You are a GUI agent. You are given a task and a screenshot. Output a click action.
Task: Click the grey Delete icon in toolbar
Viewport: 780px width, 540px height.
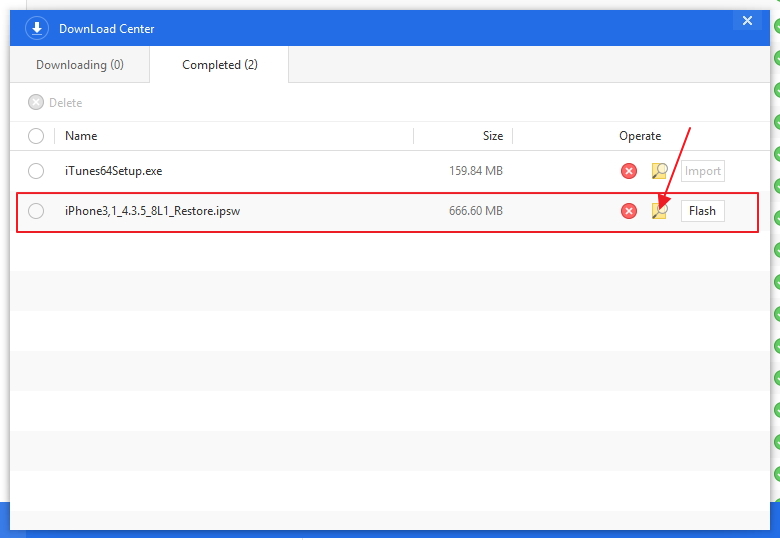tap(36, 102)
